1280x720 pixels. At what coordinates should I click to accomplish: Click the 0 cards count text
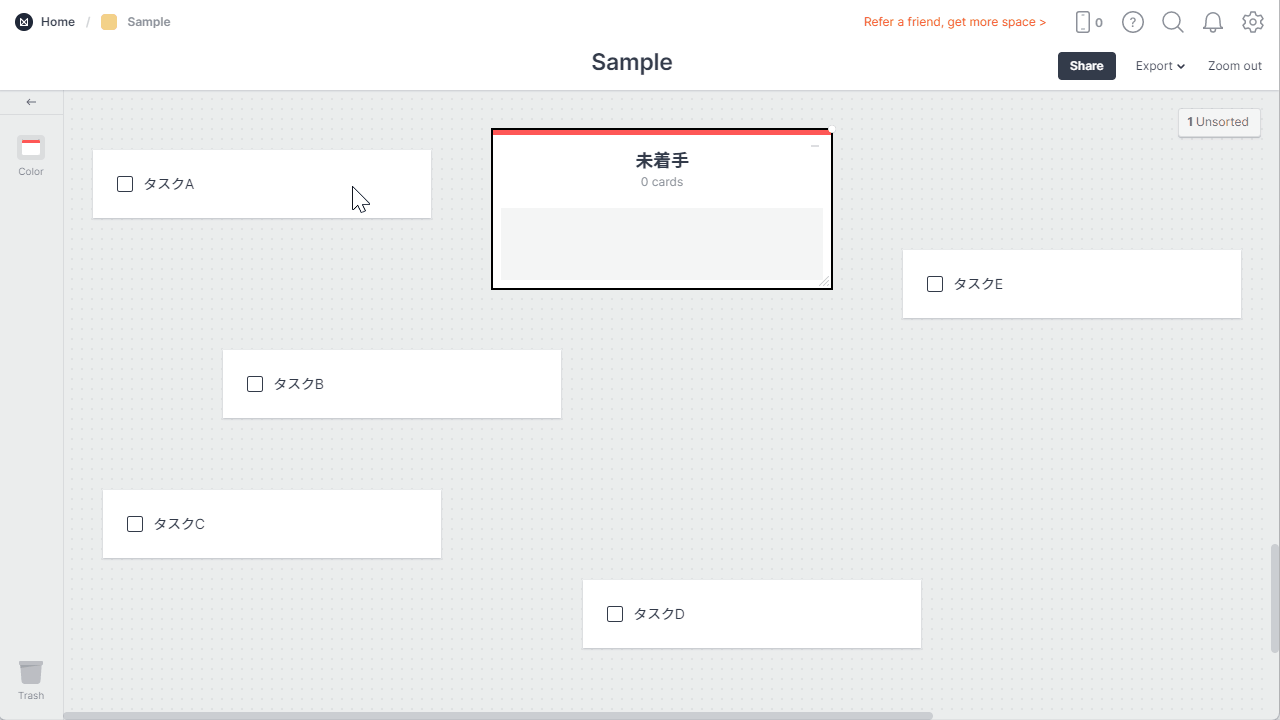tap(662, 182)
